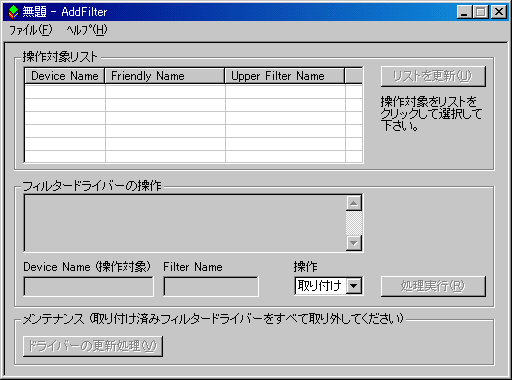Click the scroll up arrow in filter driver box
This screenshot has height=380, width=512.
[354, 203]
